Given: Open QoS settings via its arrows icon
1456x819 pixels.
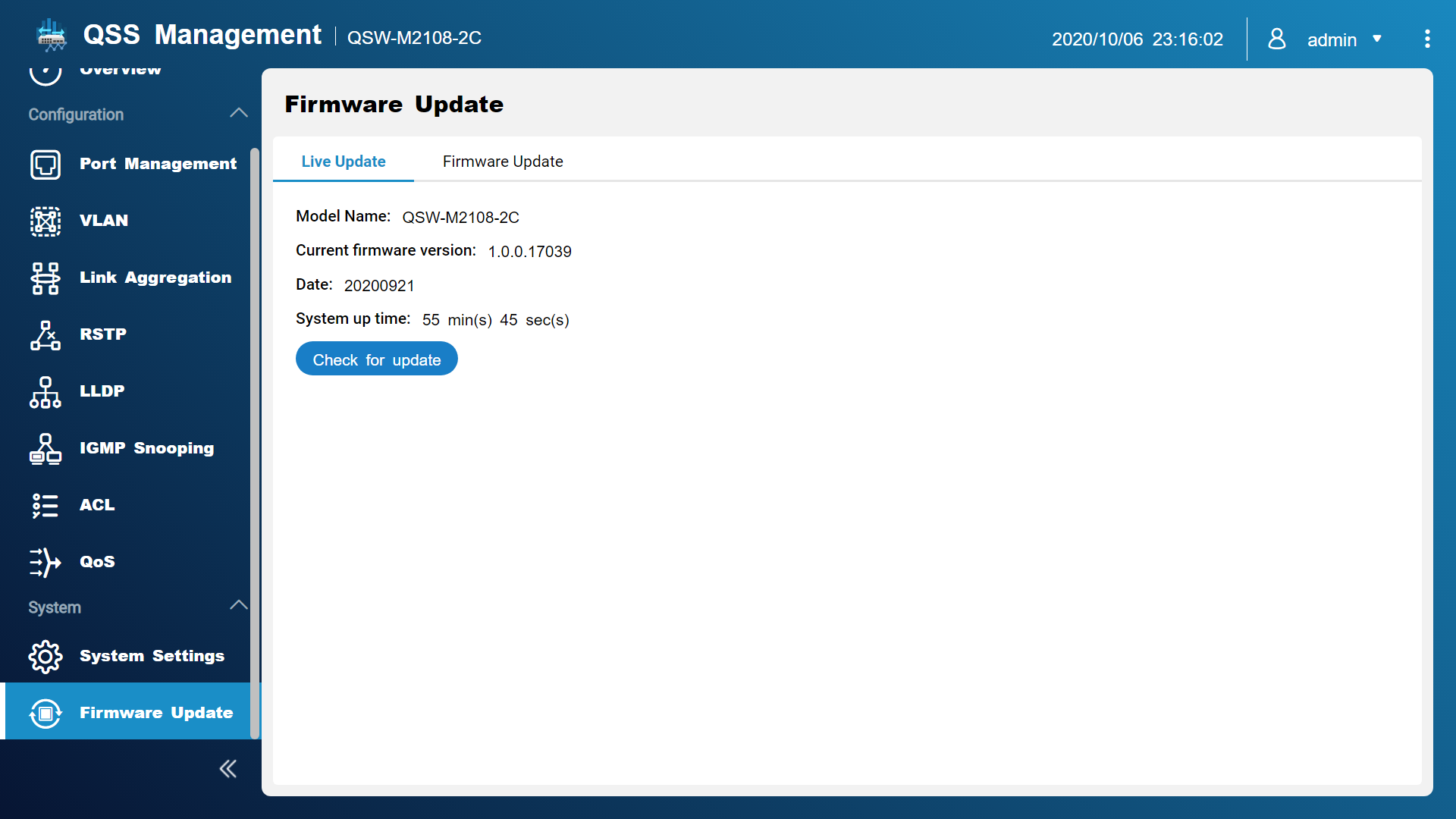Looking at the screenshot, I should click(45, 562).
